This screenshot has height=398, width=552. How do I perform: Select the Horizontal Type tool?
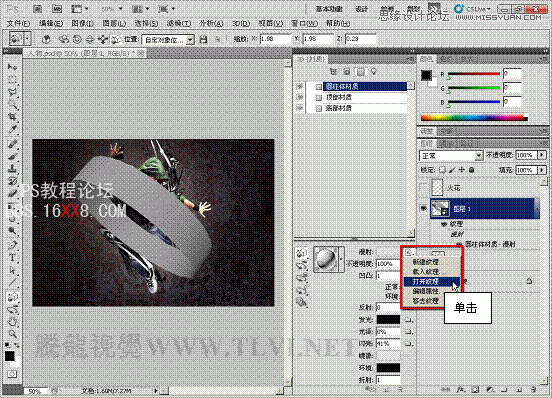point(12,258)
